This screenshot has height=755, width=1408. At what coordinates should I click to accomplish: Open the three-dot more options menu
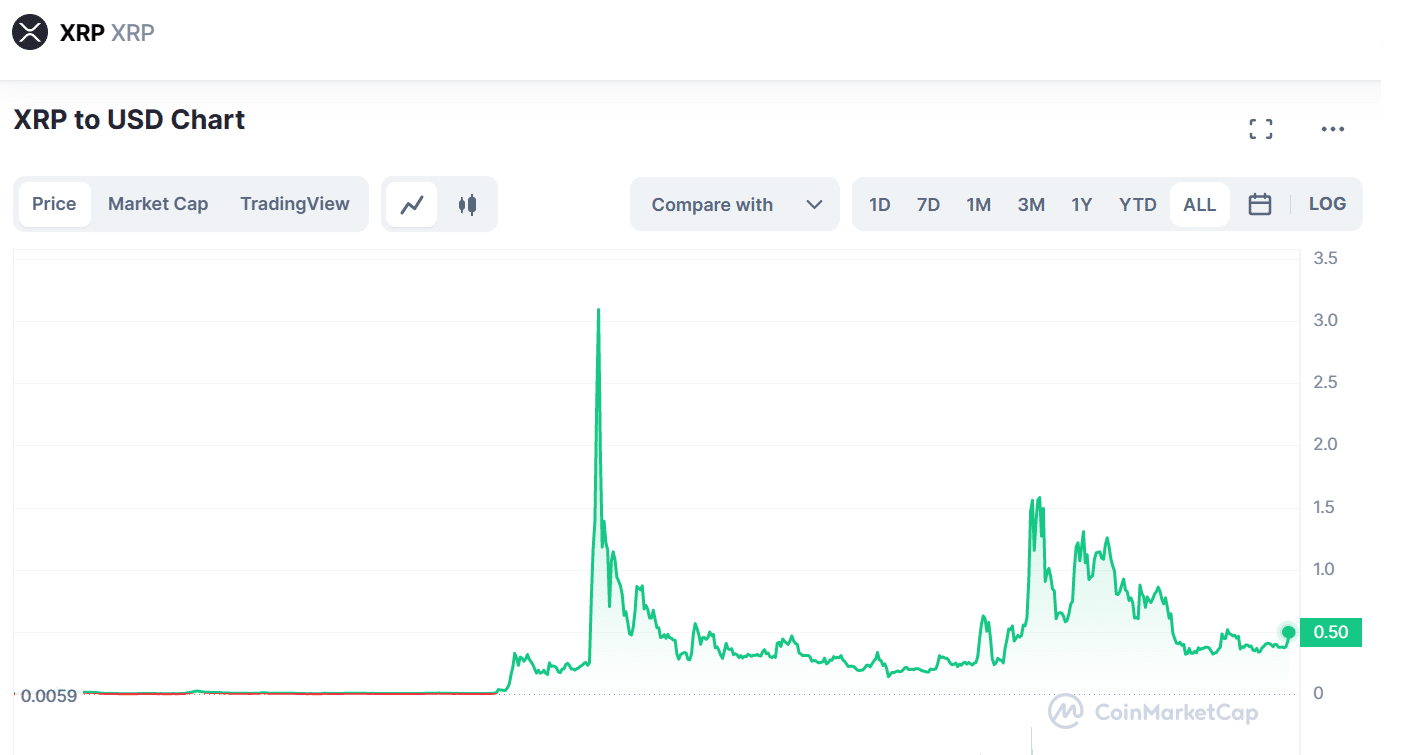(1333, 129)
